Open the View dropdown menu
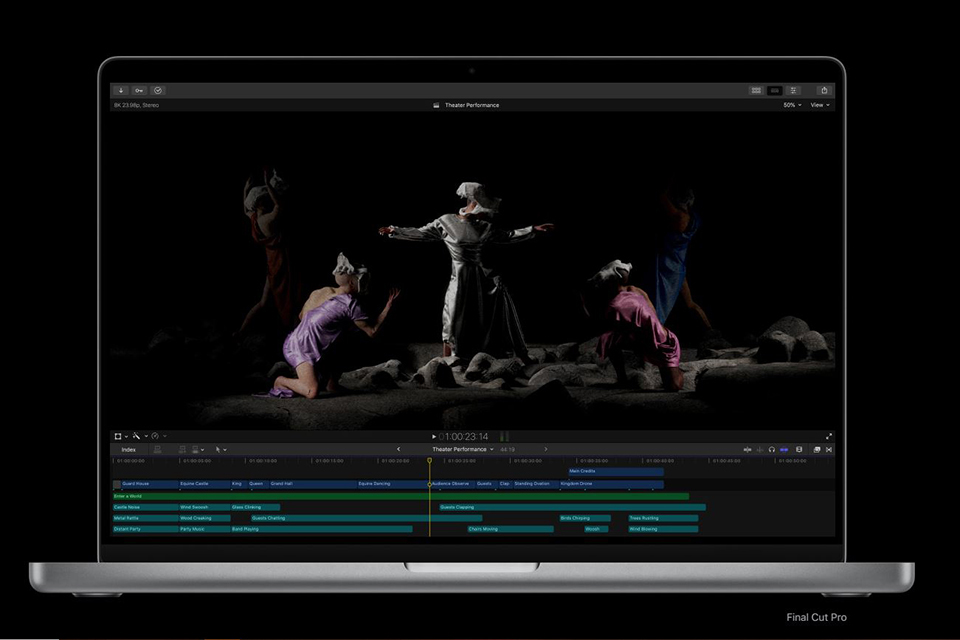960x640 pixels. click(x=820, y=104)
